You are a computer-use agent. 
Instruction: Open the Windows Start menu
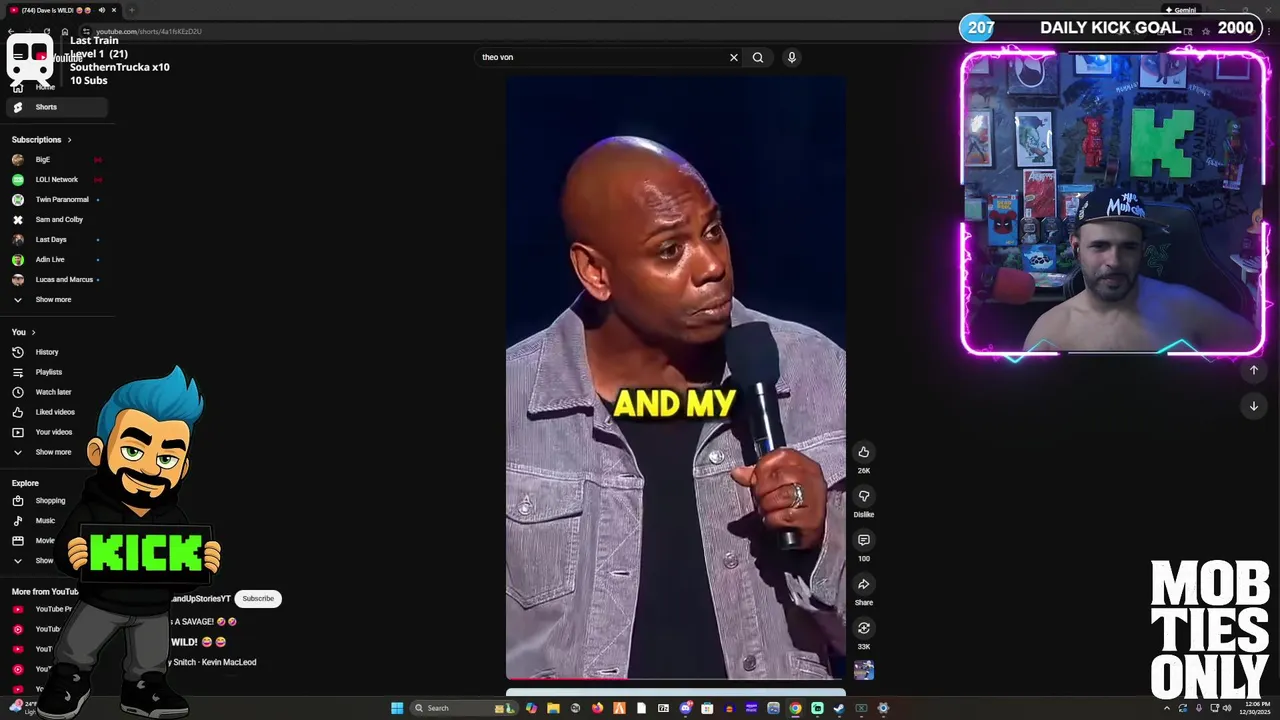tap(397, 708)
